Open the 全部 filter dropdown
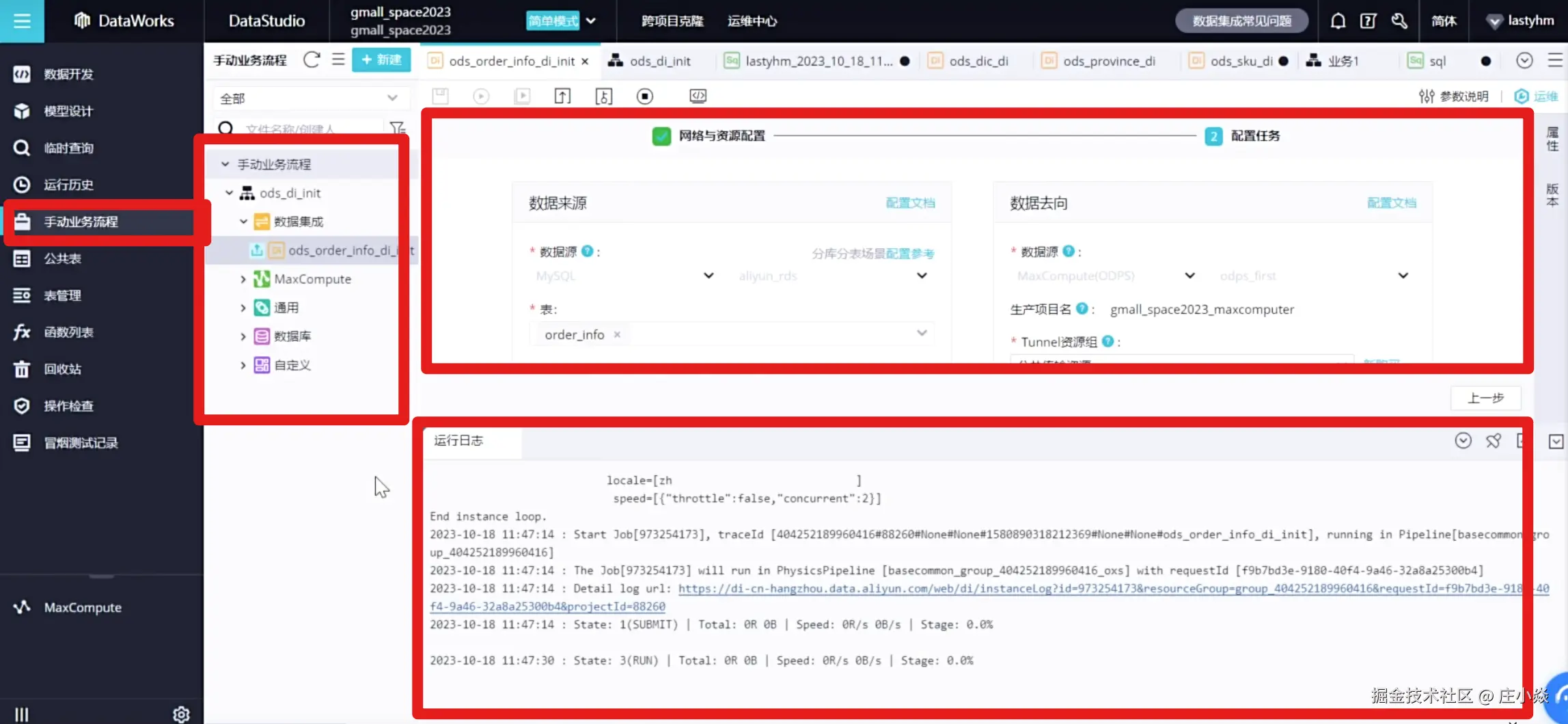Screen dimensions: 1568x724 tap(310, 98)
